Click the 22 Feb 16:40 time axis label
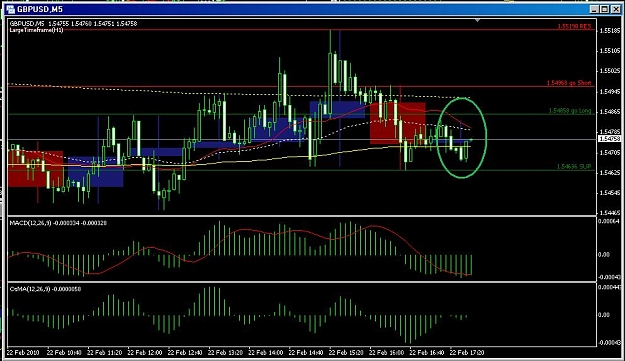625x361 pixels. [426, 353]
